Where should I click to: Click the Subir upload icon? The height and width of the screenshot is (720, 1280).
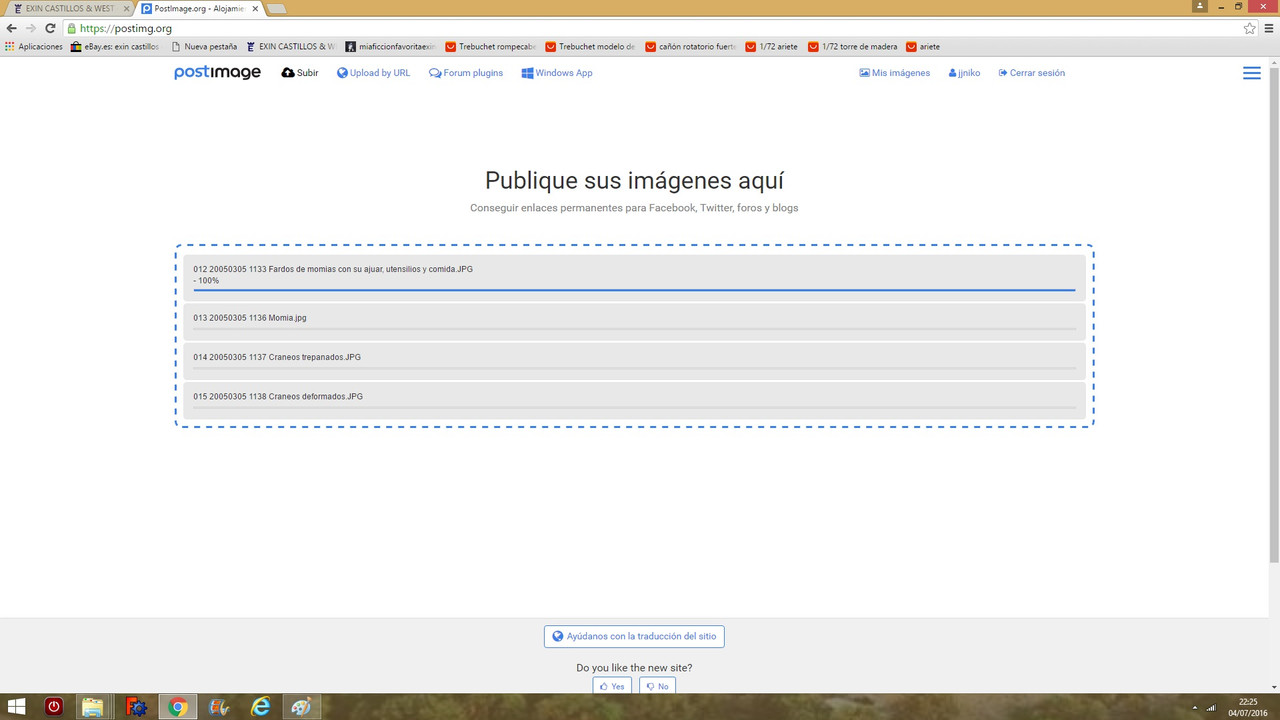(x=287, y=72)
